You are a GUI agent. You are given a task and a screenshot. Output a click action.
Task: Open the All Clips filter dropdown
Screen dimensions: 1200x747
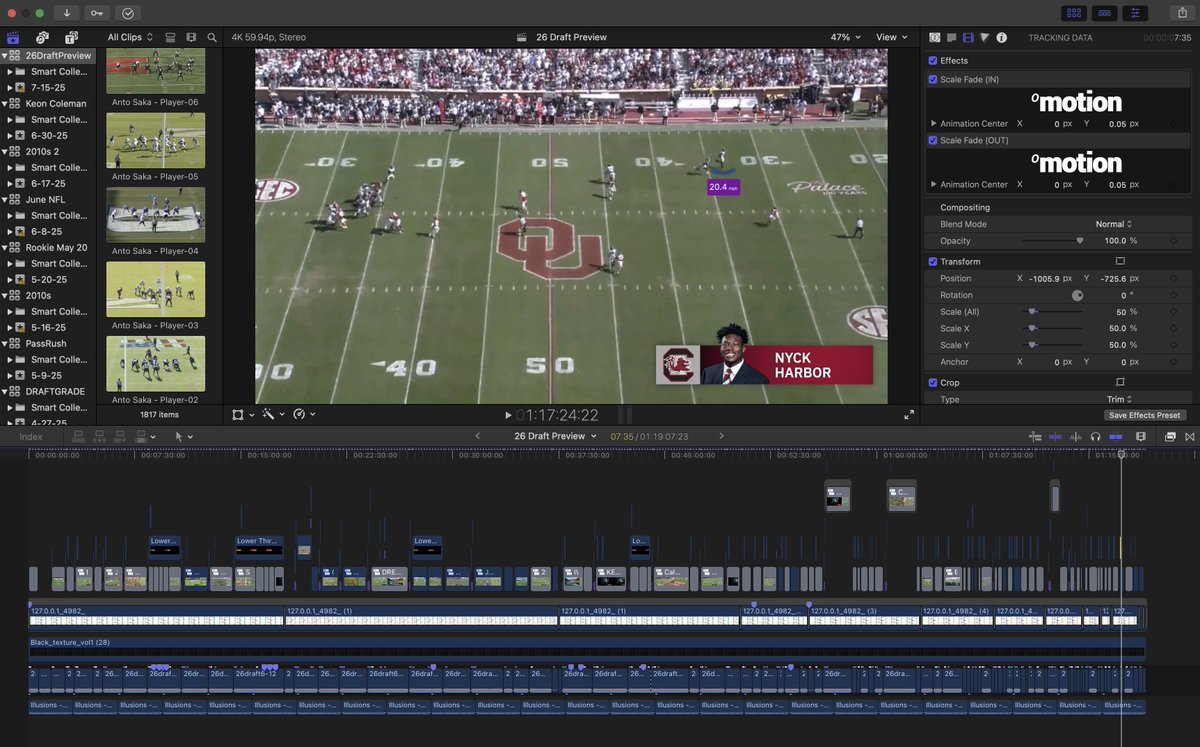click(x=130, y=37)
